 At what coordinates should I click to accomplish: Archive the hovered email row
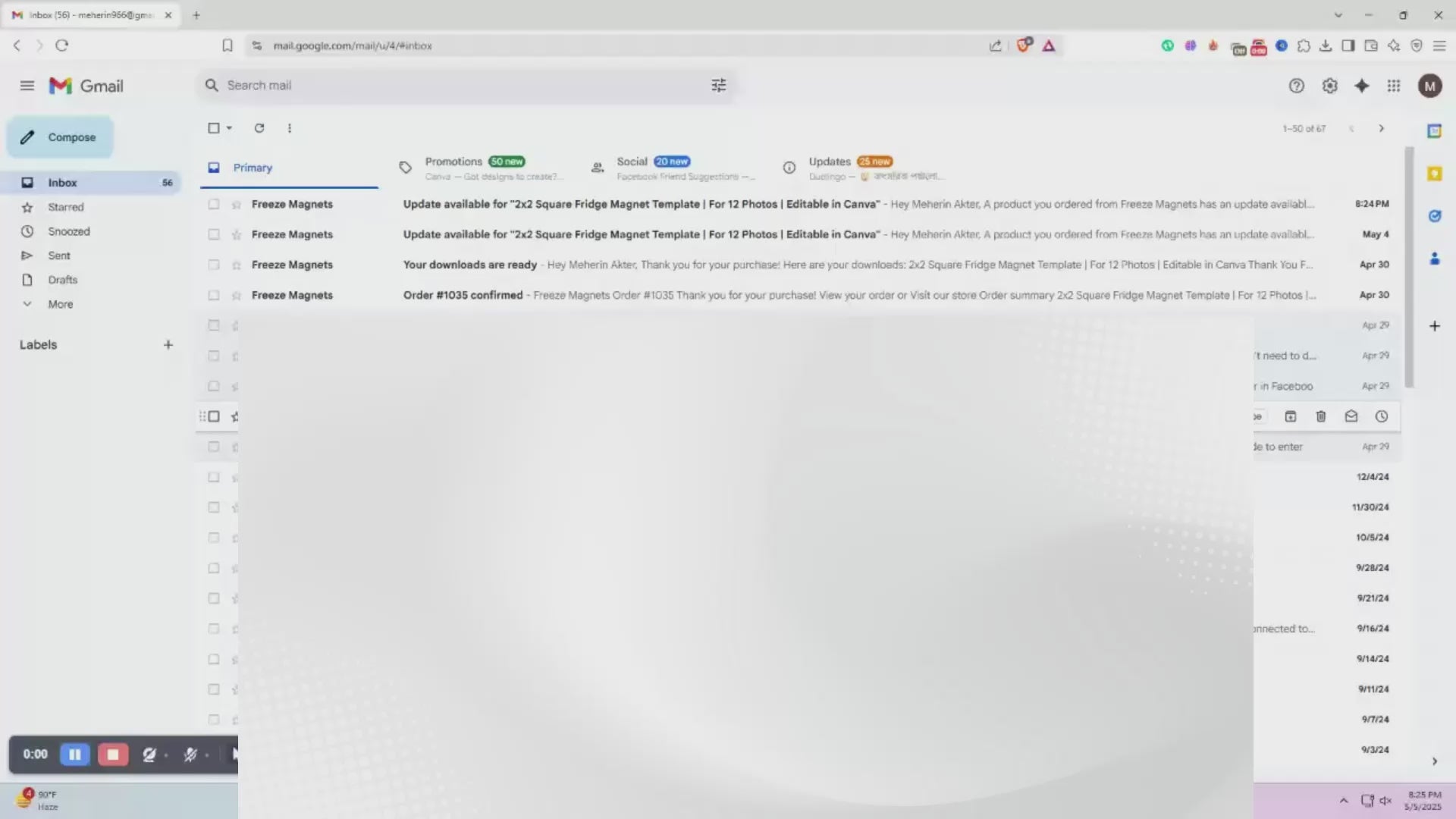click(1291, 416)
